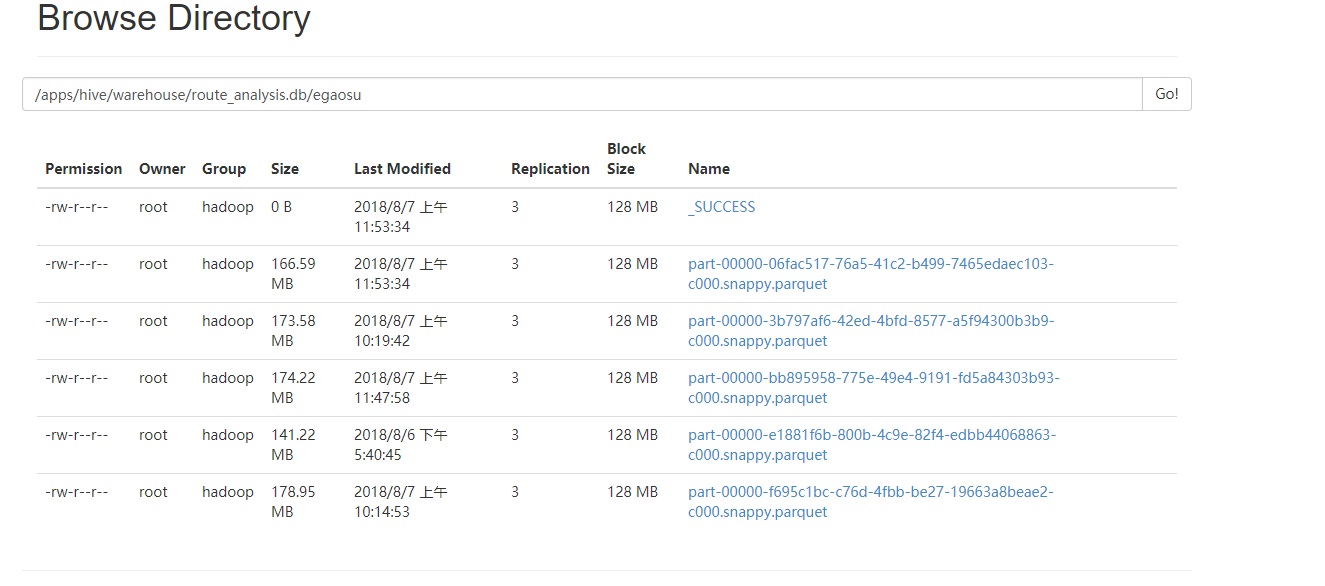Click the directory path input field
This screenshot has height=586, width=1325.
[x=581, y=95]
